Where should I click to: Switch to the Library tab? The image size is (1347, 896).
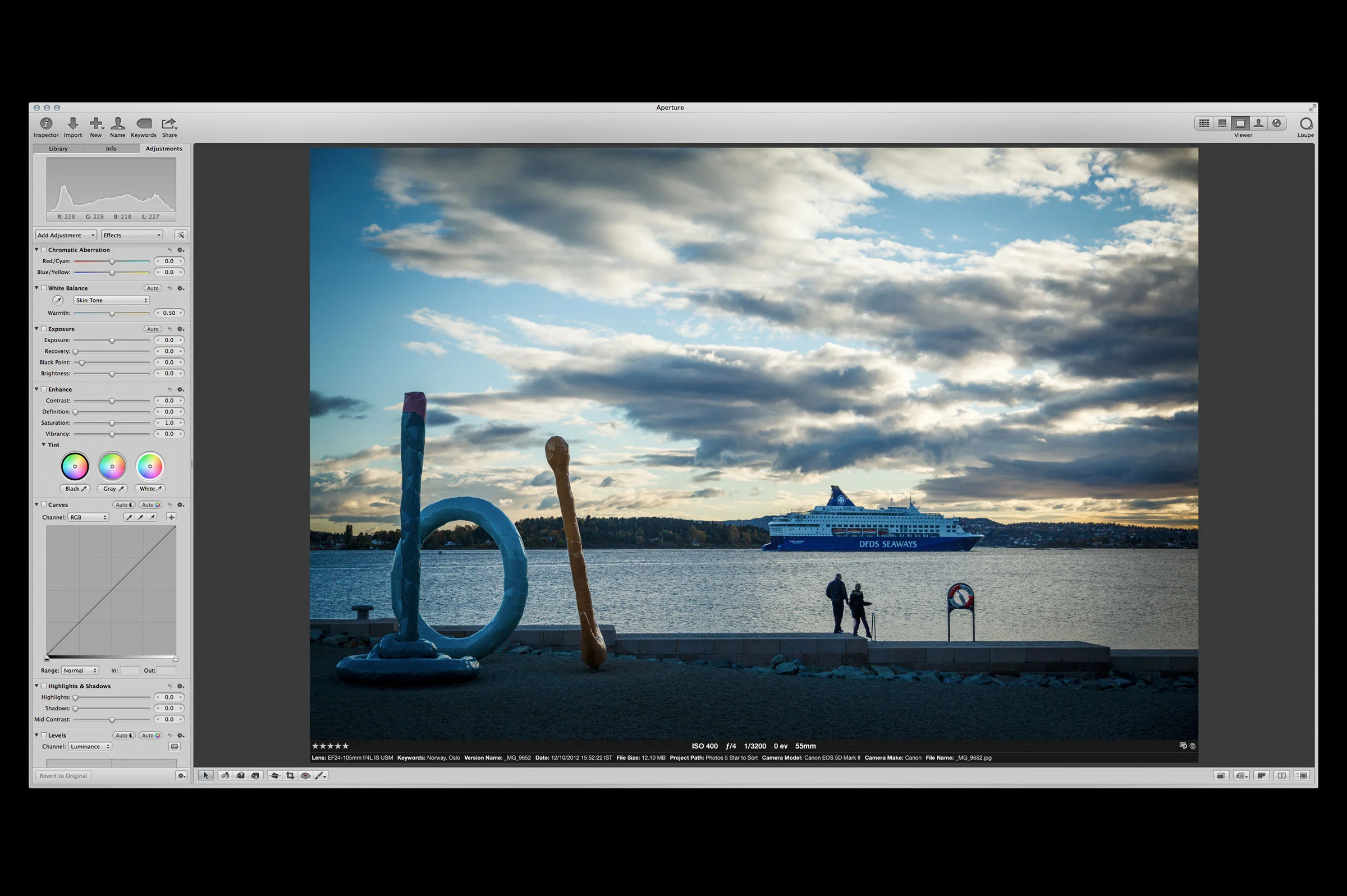coord(58,149)
